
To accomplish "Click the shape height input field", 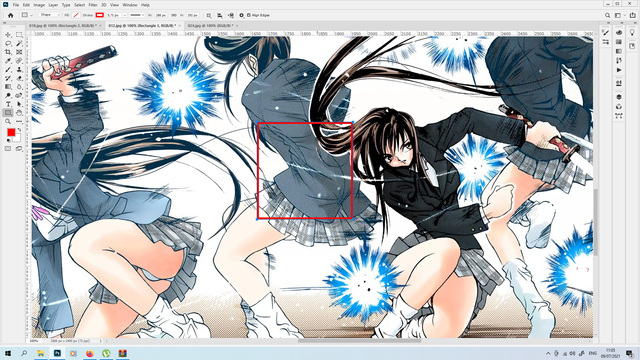I will (192, 15).
